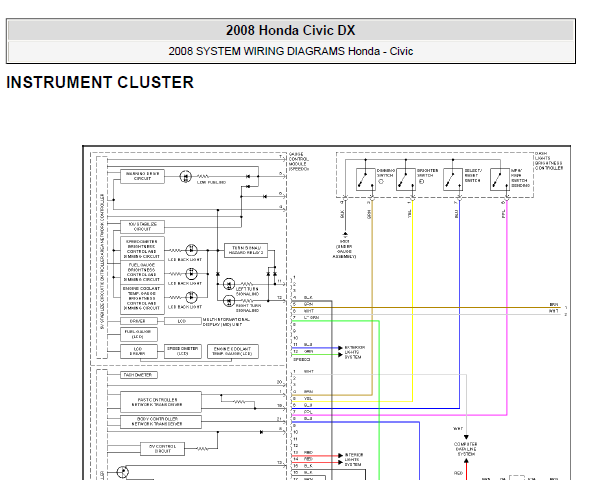This screenshot has width=603, height=480.
Task: Click the engine coolant LED back light symbol
Action: click(192, 297)
